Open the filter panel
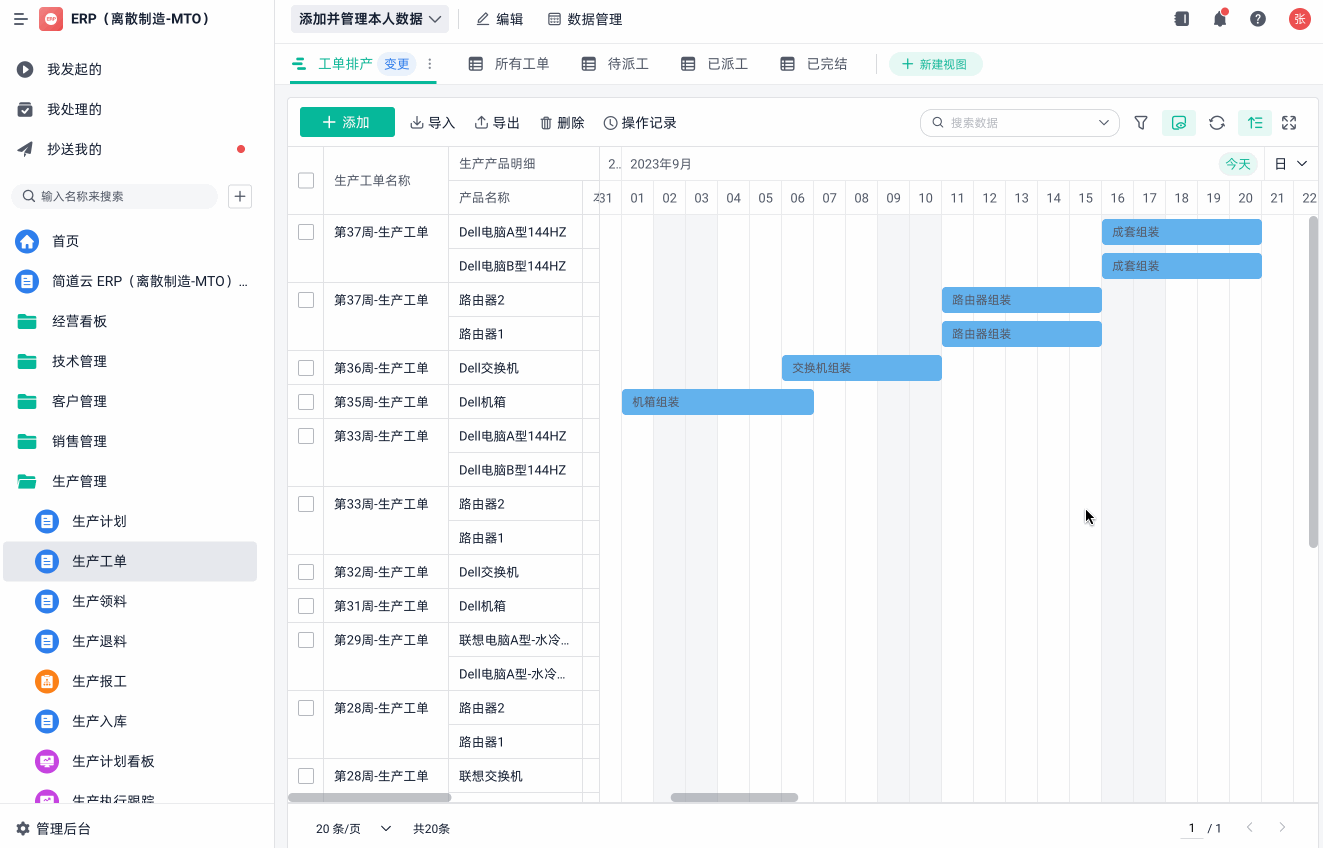Image resolution: width=1323 pixels, height=848 pixels. pyautogui.click(x=1140, y=122)
